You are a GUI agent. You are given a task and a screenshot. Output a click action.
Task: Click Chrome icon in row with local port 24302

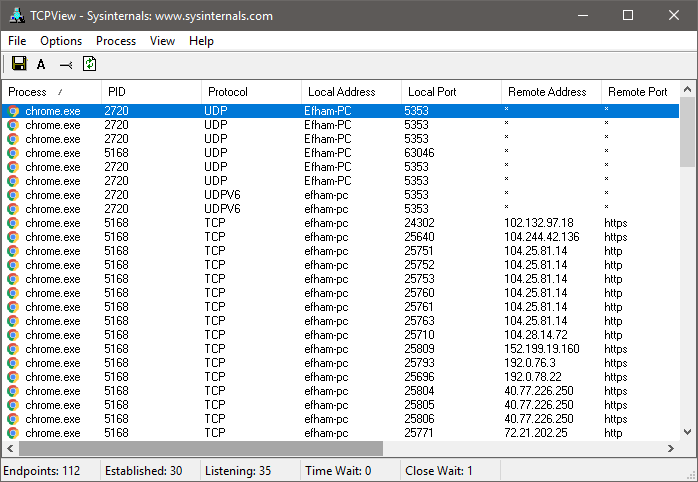(13, 223)
